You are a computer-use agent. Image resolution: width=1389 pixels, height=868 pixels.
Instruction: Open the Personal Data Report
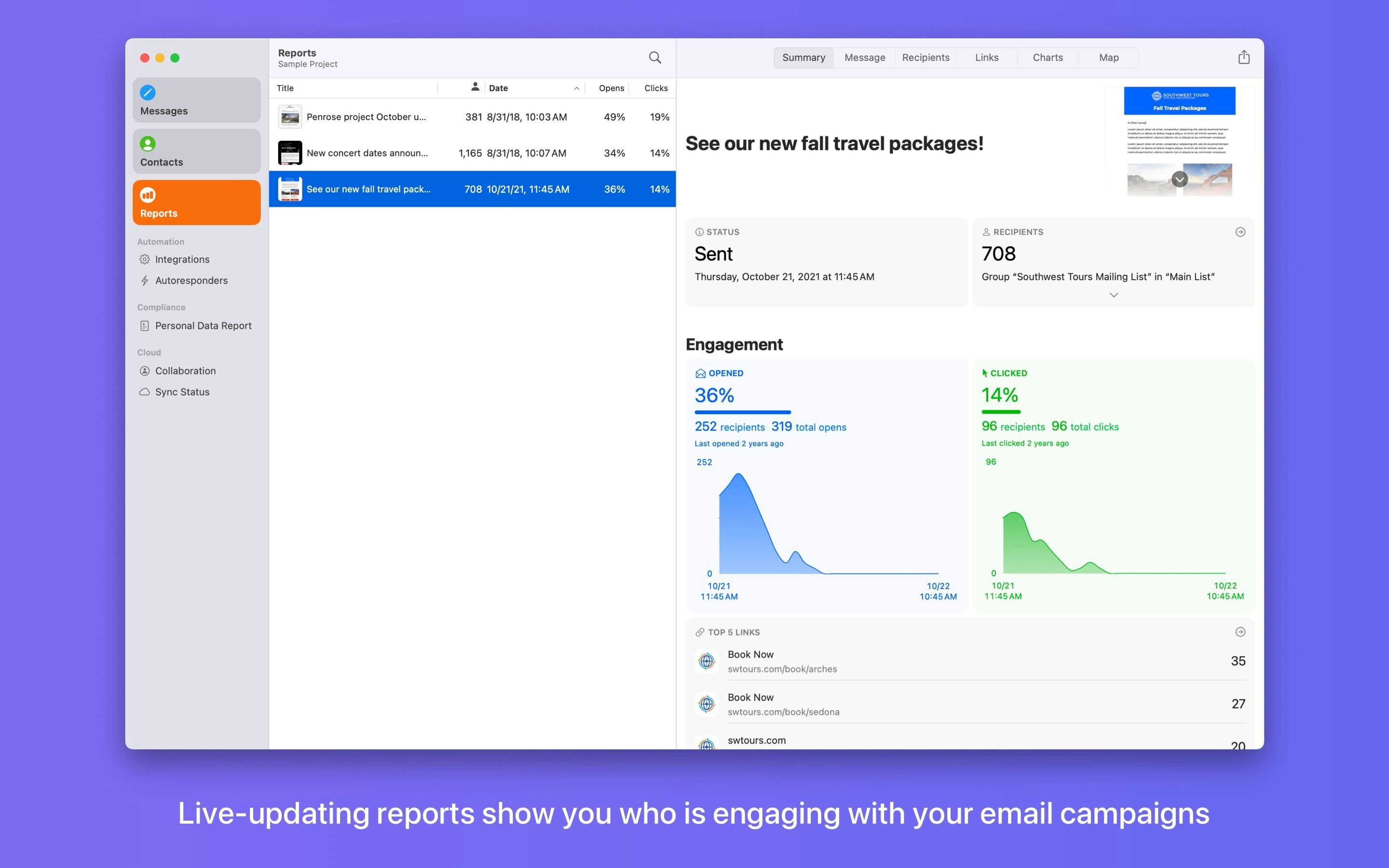tap(203, 325)
